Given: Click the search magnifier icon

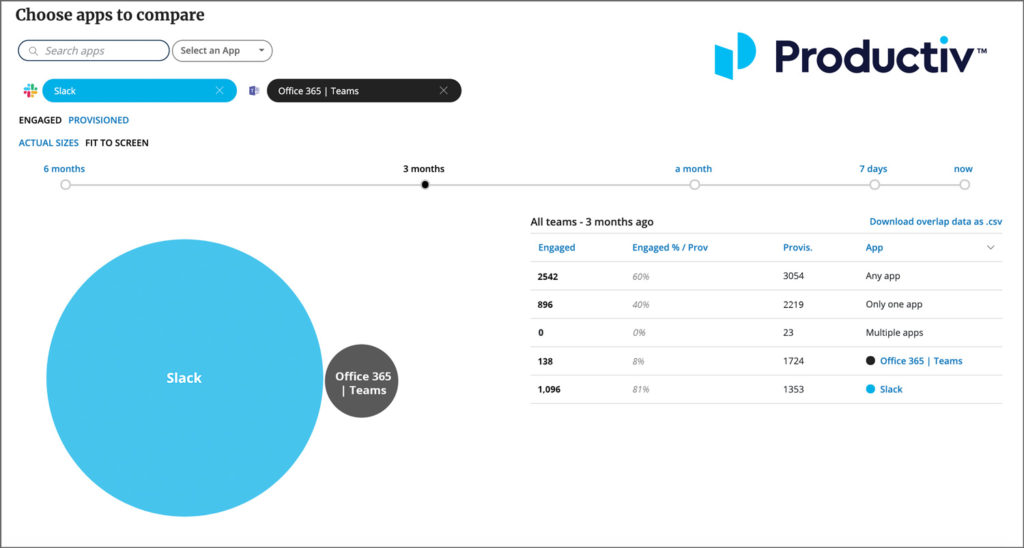Looking at the screenshot, I should coord(33,51).
